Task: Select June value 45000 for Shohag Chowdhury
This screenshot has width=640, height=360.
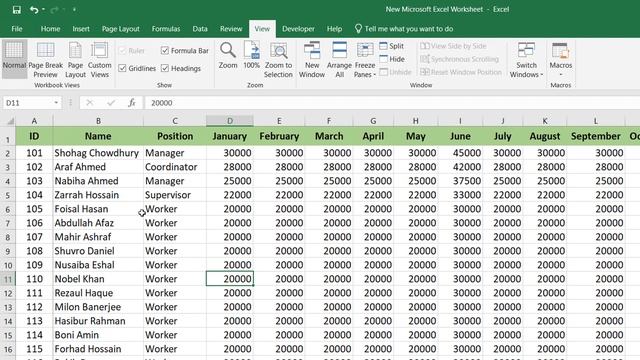Action: 460,153
